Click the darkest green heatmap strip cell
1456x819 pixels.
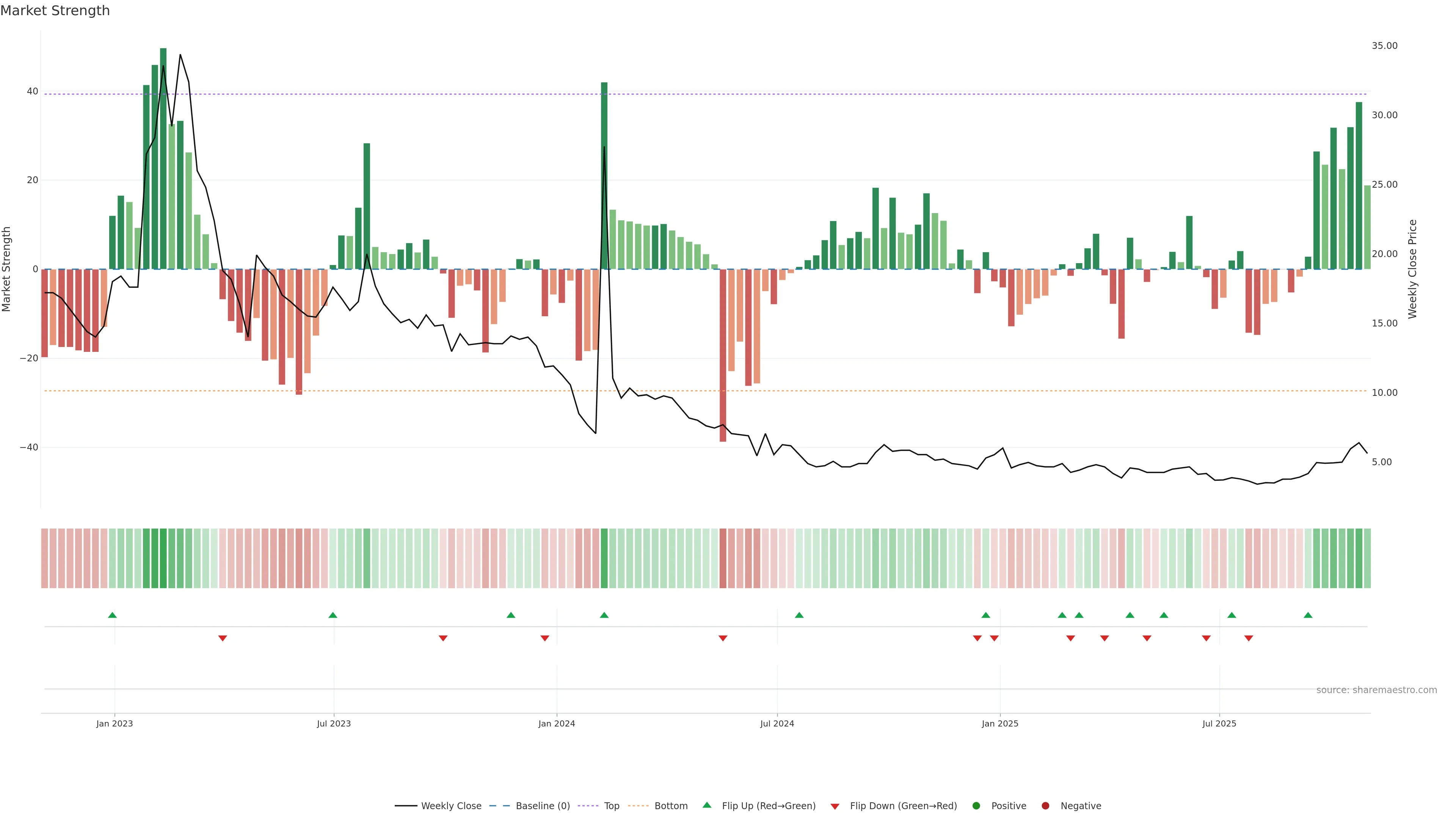pos(163,558)
